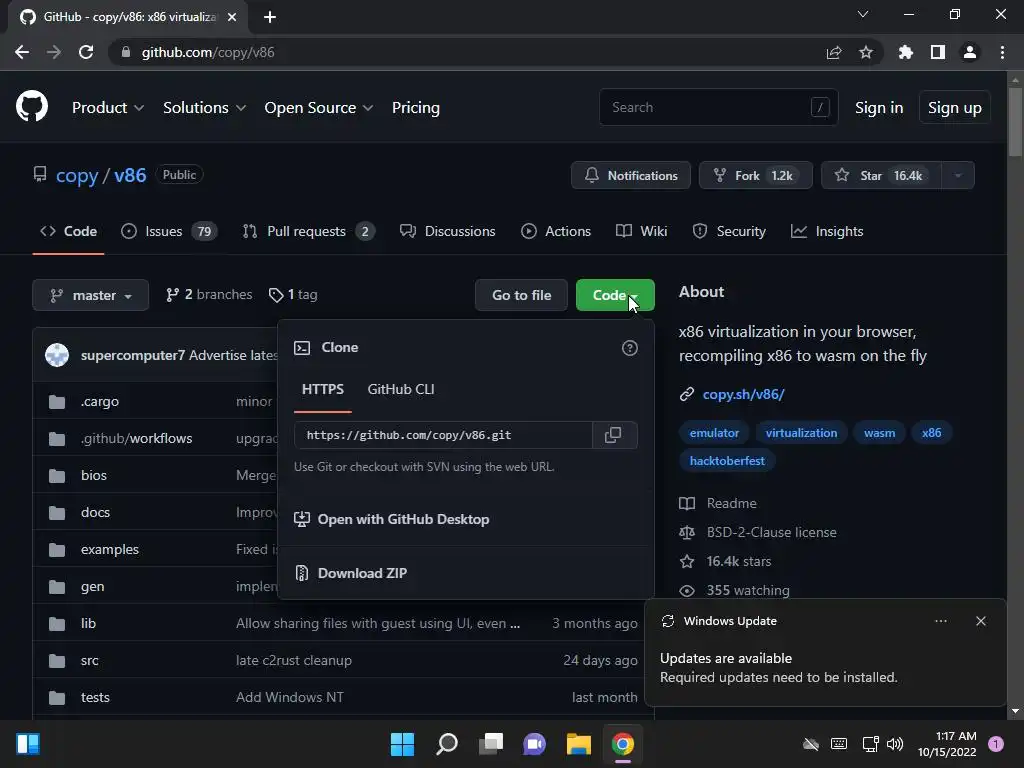Screen dimensions: 1024x768
Task: Choose Open with GitHub Desktop
Action: click(x=391, y=519)
